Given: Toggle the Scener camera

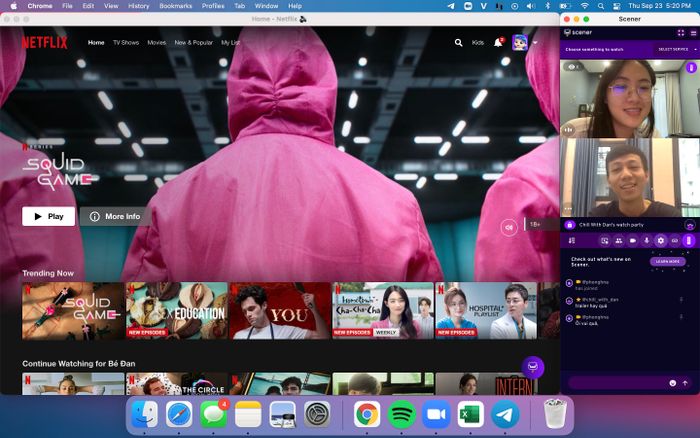Looking at the screenshot, I should tap(633, 241).
